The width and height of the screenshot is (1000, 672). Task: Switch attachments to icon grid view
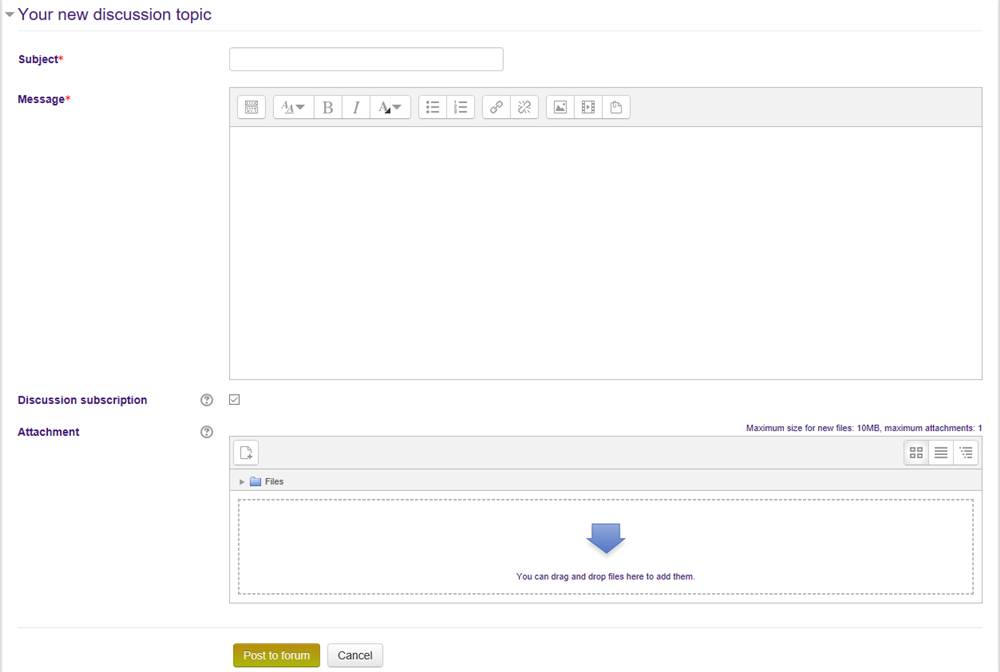(x=916, y=453)
